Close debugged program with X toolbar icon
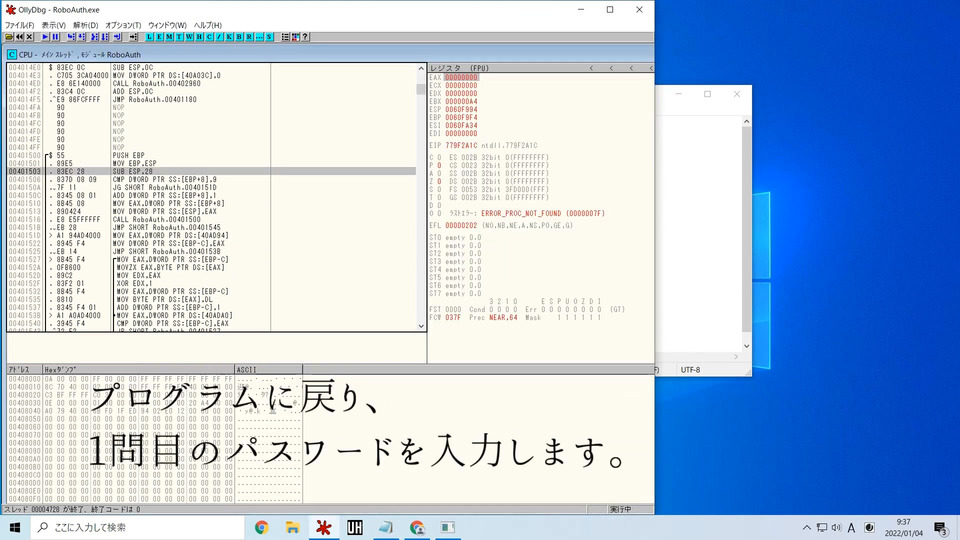Image resolution: width=960 pixels, height=540 pixels. tap(29, 37)
